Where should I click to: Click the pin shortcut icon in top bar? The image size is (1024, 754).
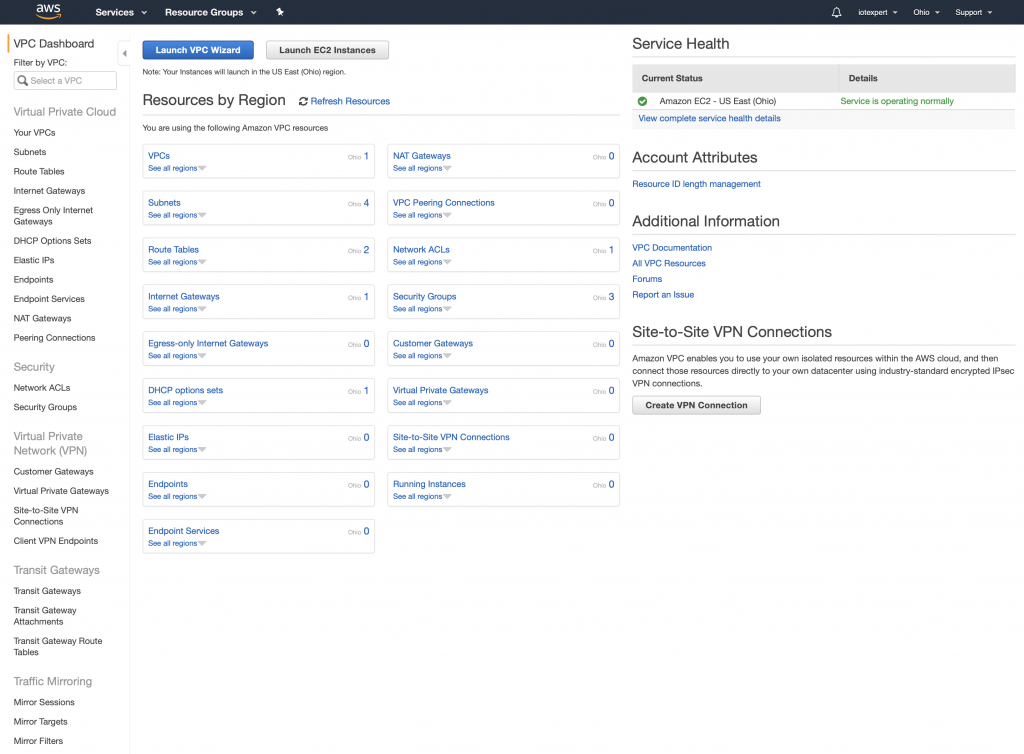280,12
